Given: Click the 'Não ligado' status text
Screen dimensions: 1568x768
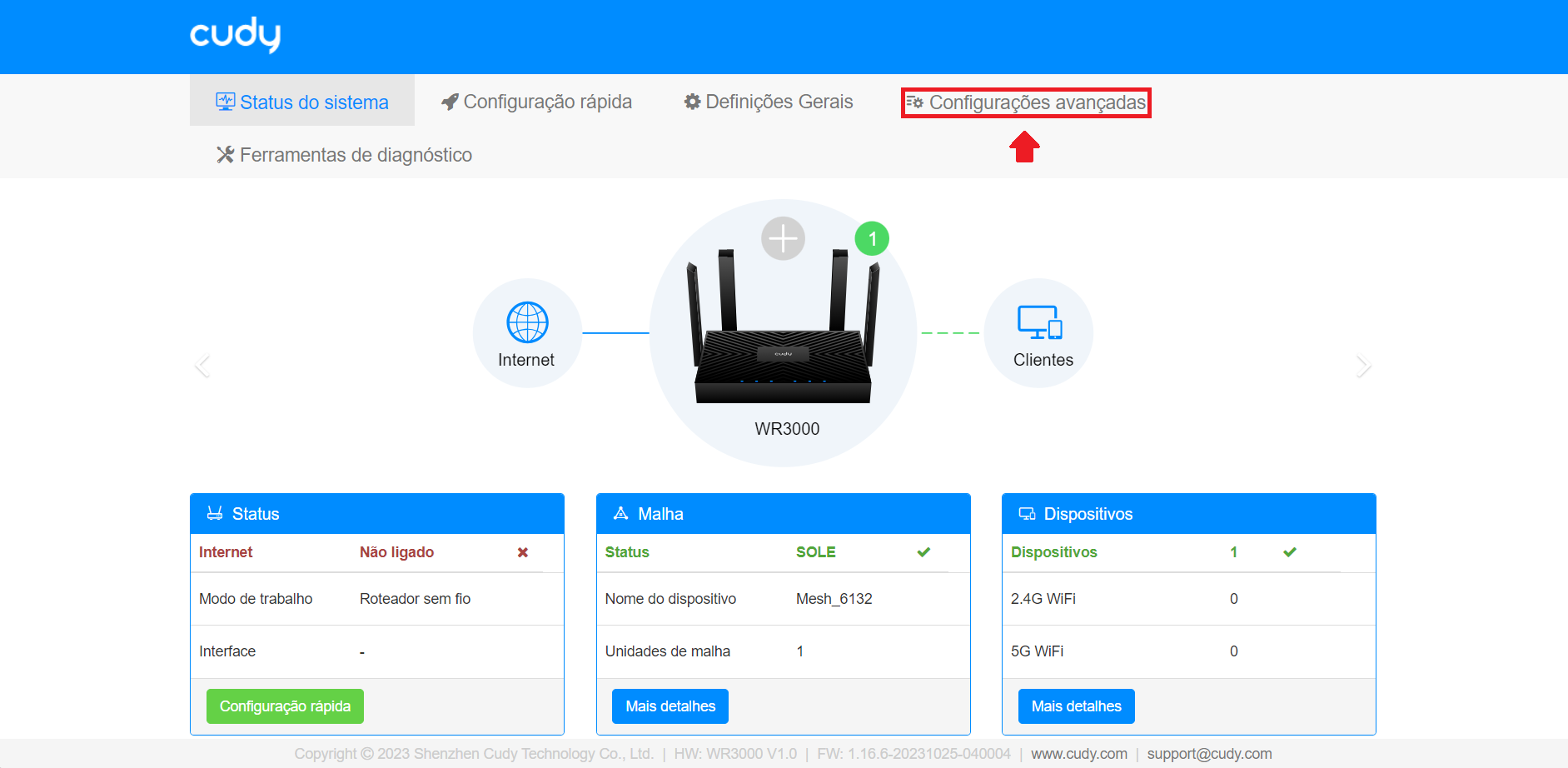Looking at the screenshot, I should [396, 552].
